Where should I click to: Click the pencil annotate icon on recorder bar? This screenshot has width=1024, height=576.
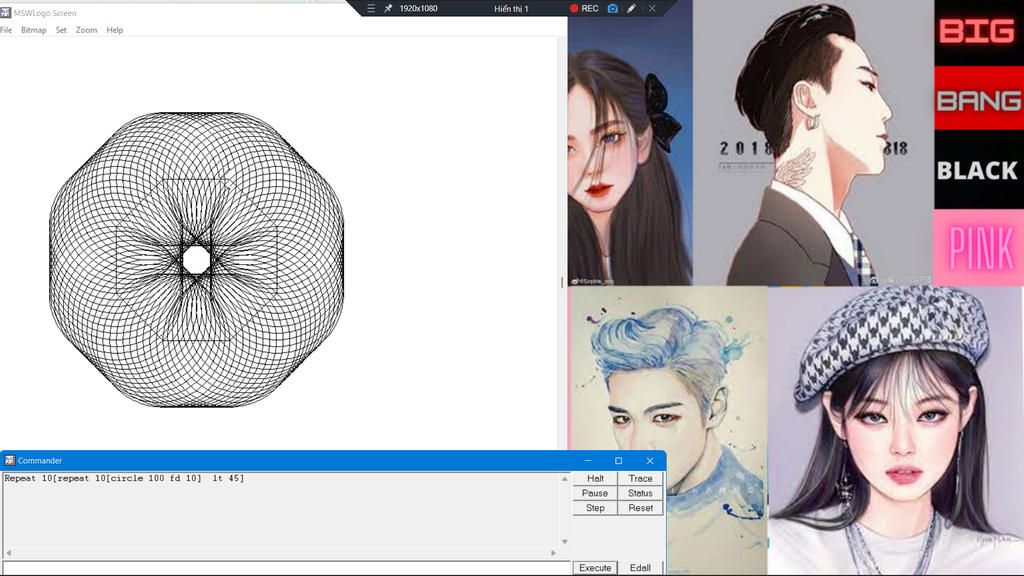tap(632, 8)
